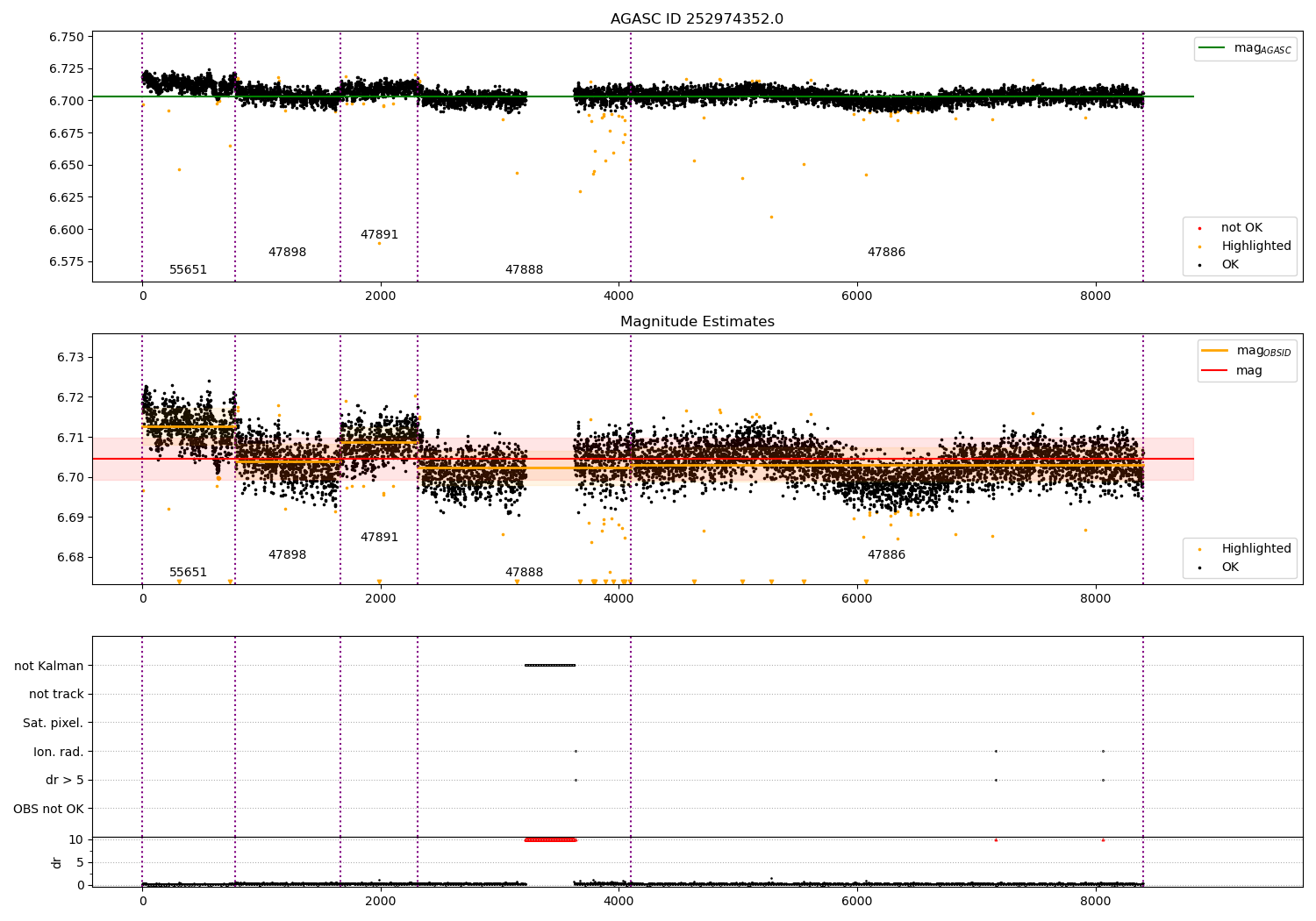Viewport: 1316px width, 921px height.
Task: Click the 6.625 y-tick in the top panel
Action: [67, 197]
